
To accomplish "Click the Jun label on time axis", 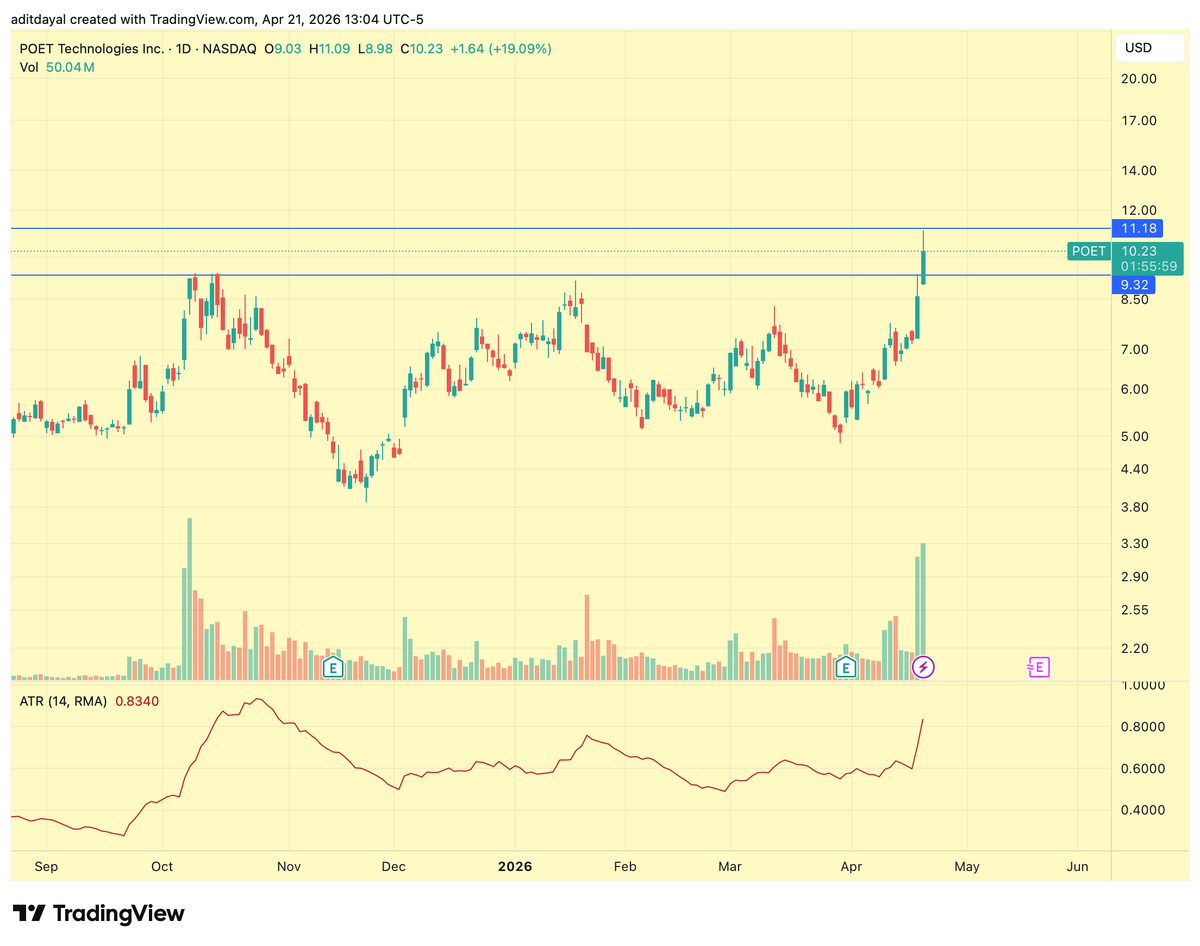I will 1078,867.
